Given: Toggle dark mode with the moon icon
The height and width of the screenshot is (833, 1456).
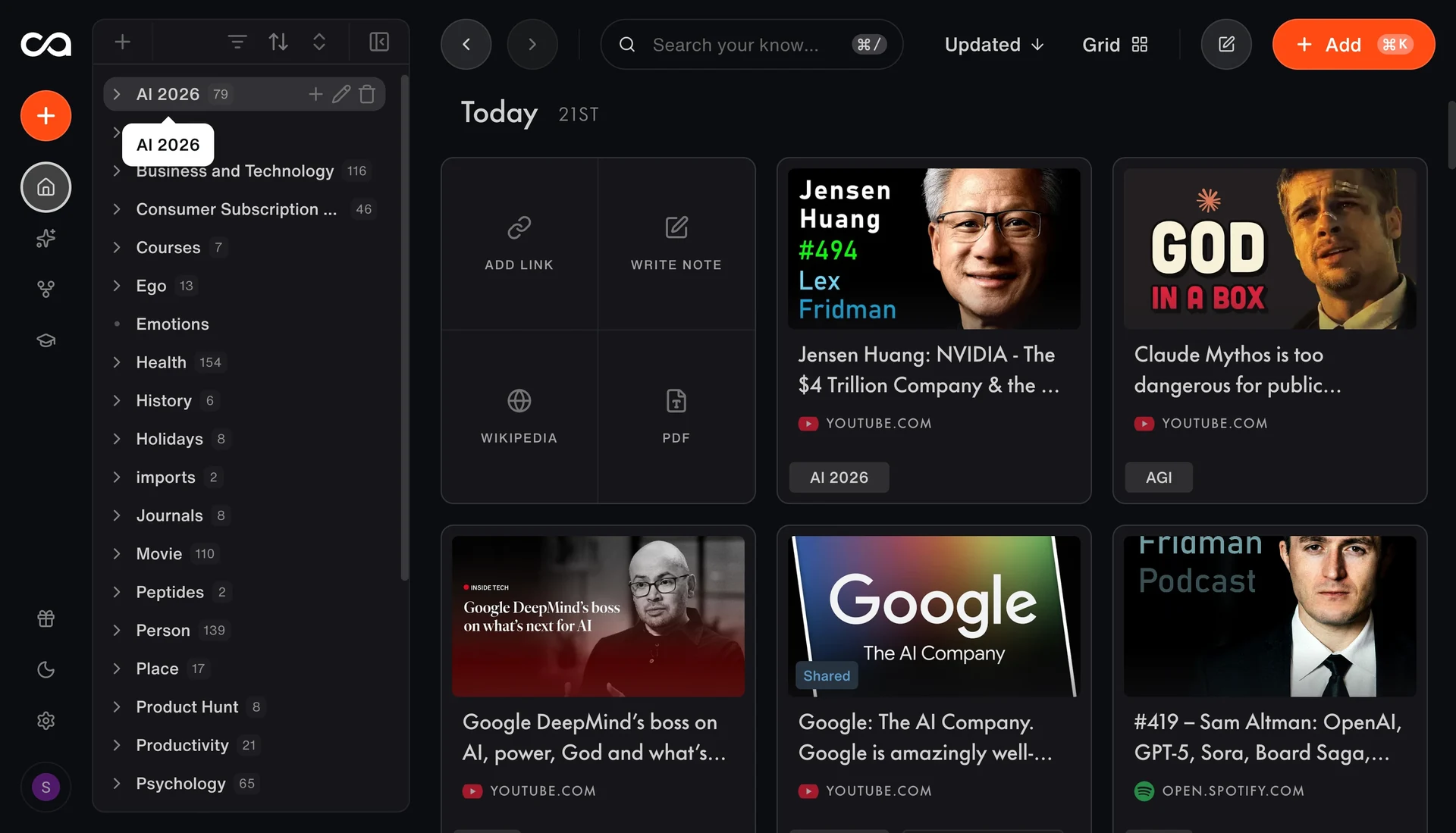Looking at the screenshot, I should [x=46, y=669].
